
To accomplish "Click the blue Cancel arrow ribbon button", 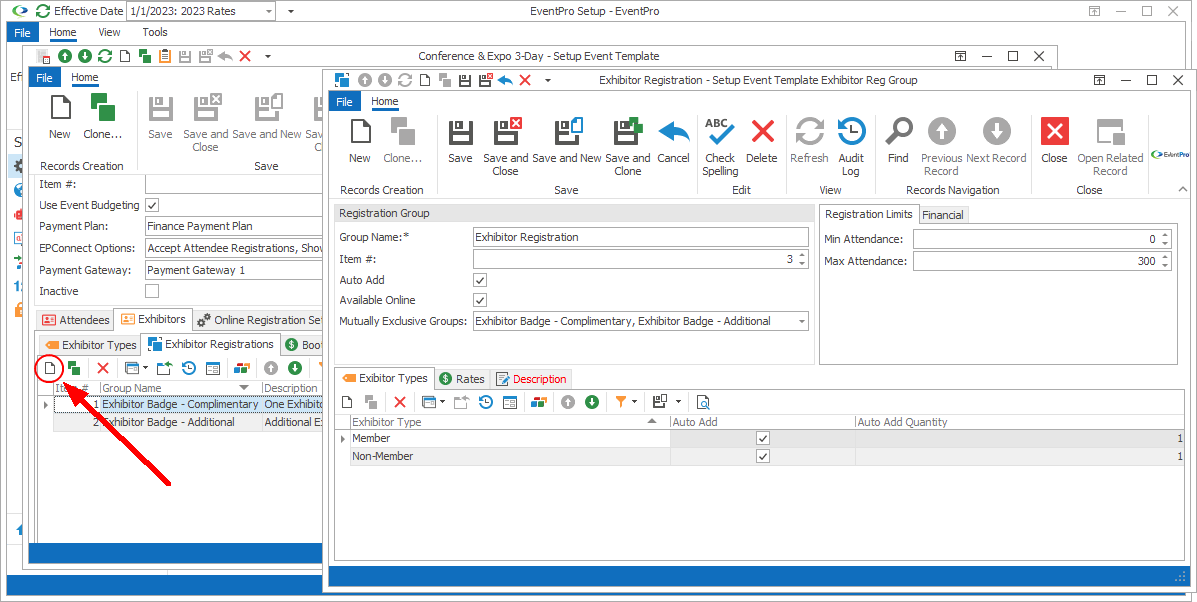I will point(673,141).
